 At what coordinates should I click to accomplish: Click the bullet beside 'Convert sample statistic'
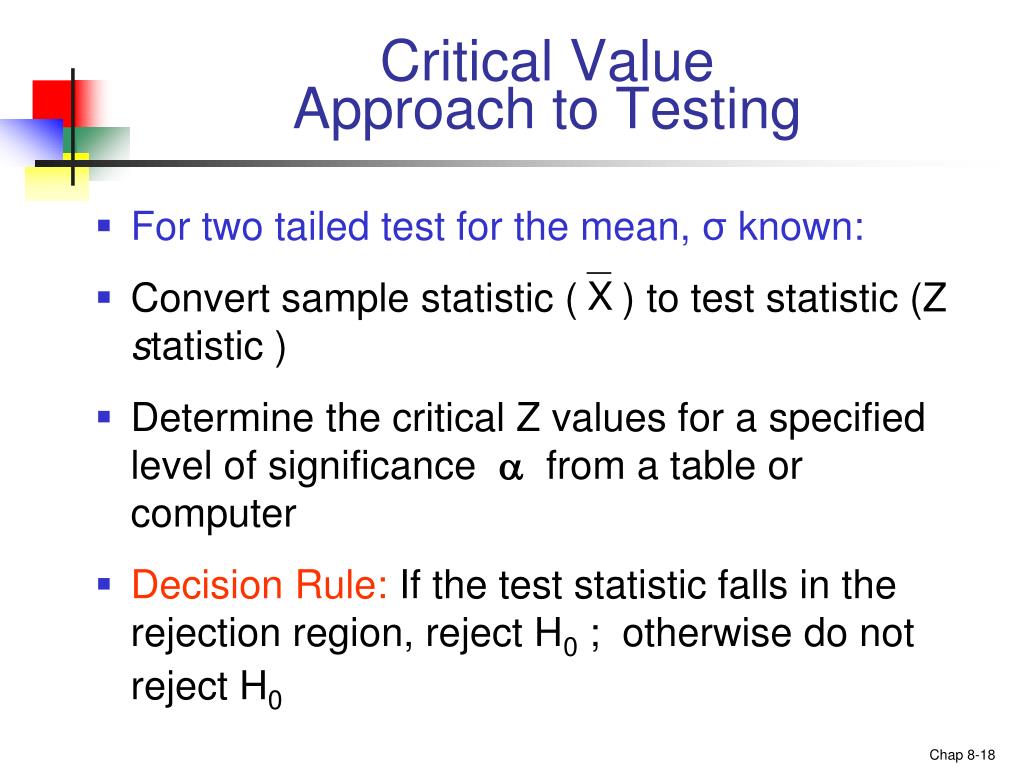104,298
